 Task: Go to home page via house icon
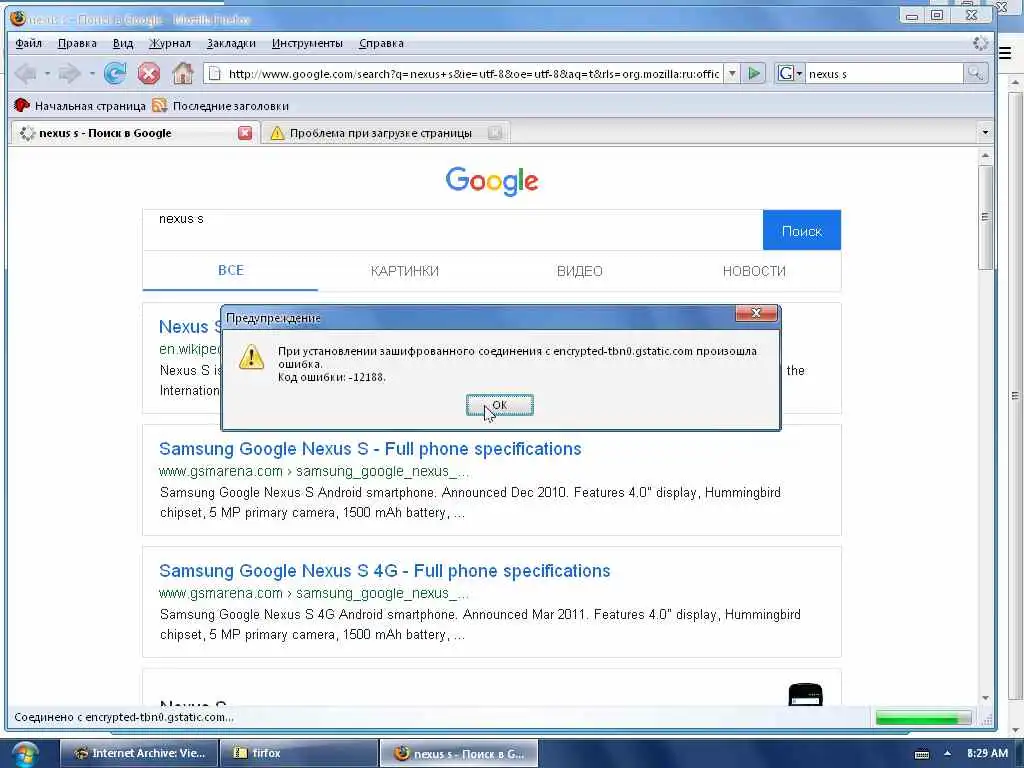(183, 73)
